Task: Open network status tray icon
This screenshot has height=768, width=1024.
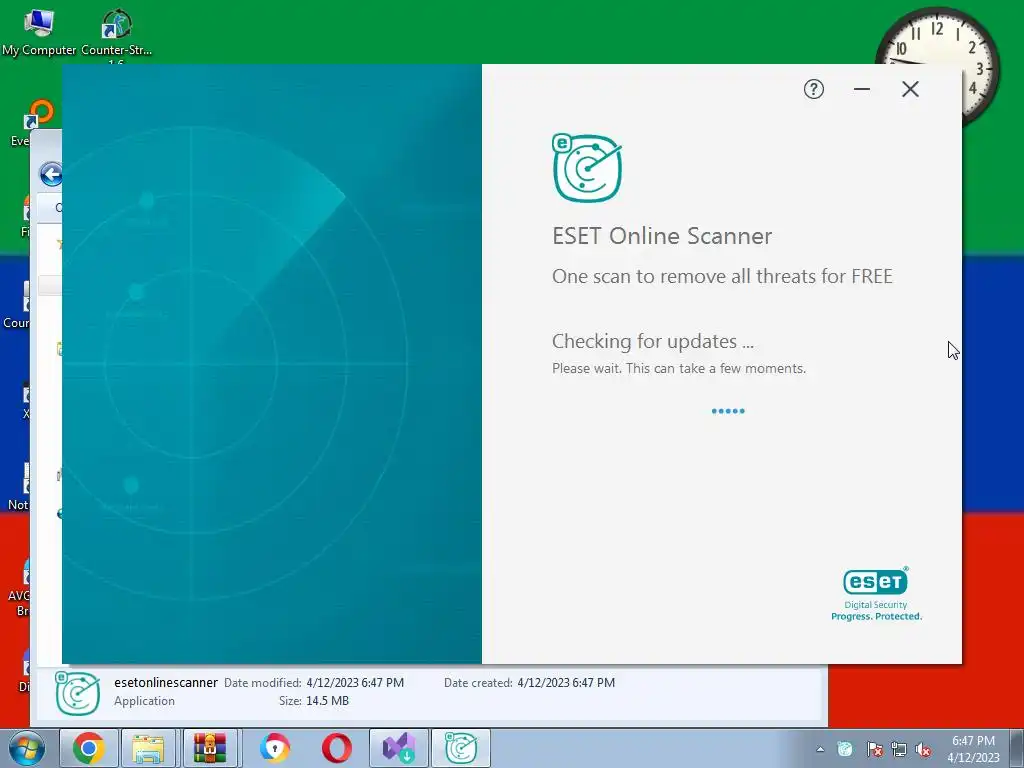Action: tap(899, 749)
